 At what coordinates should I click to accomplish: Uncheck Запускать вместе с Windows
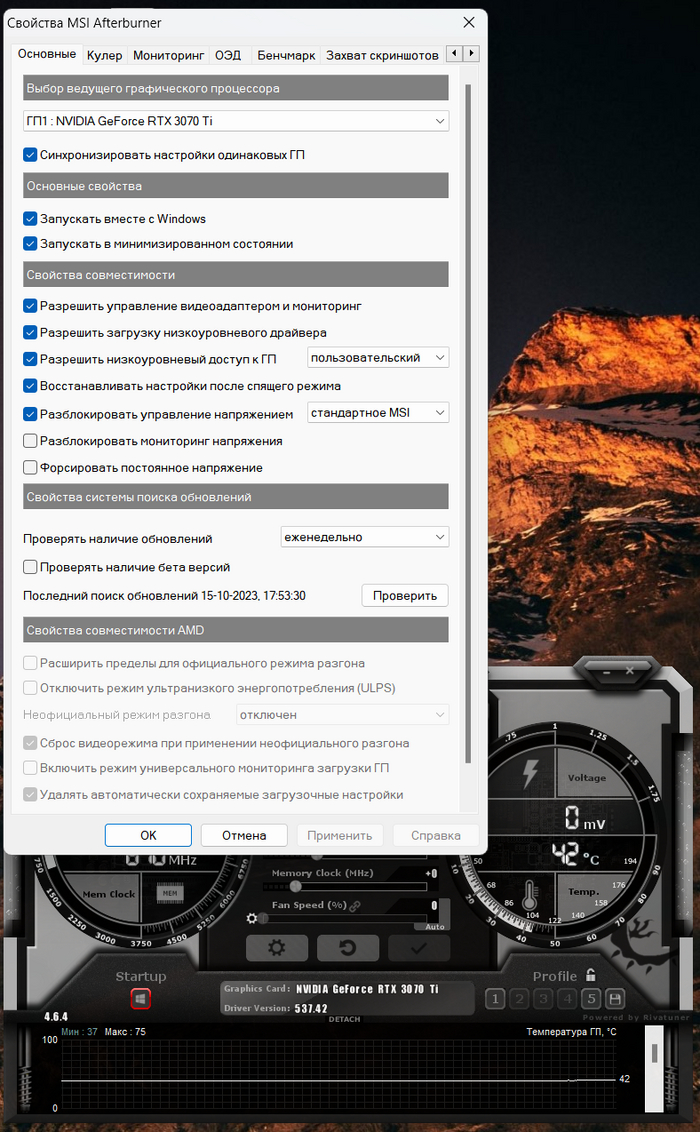click(x=30, y=219)
